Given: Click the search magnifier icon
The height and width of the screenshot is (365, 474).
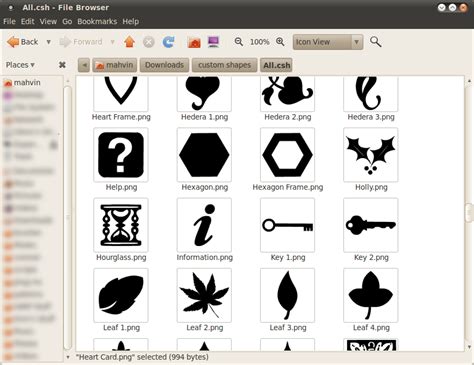Looking at the screenshot, I should 376,42.
